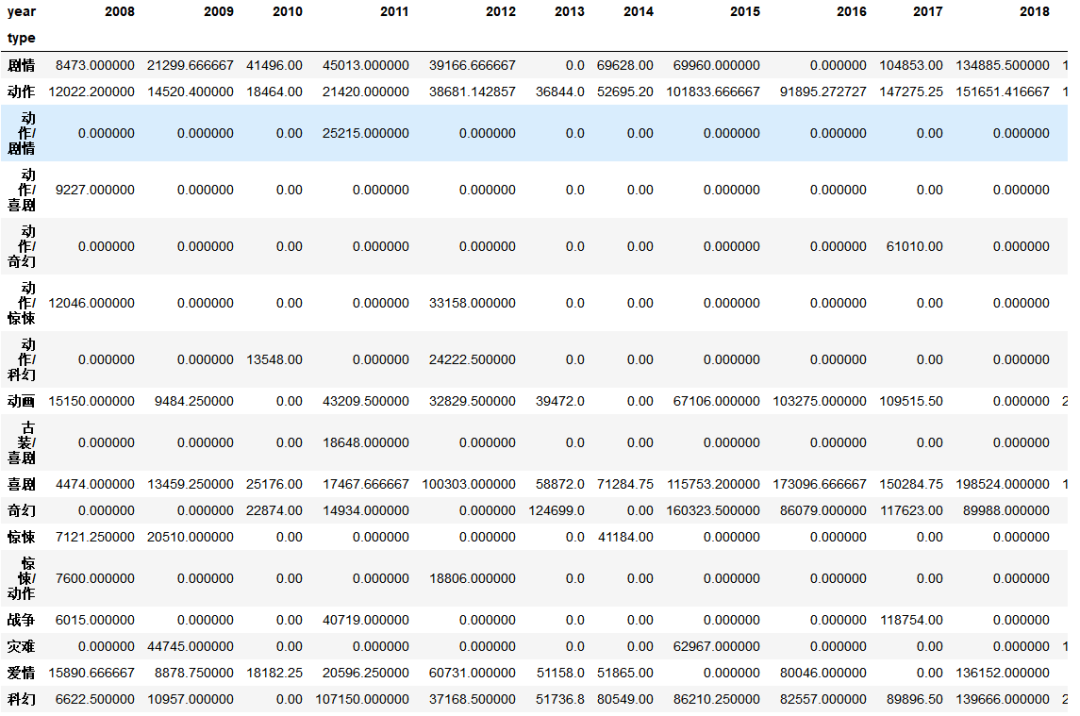Select cell value 118754.00
Screen dimensions: 1080x716
pos(911,620)
